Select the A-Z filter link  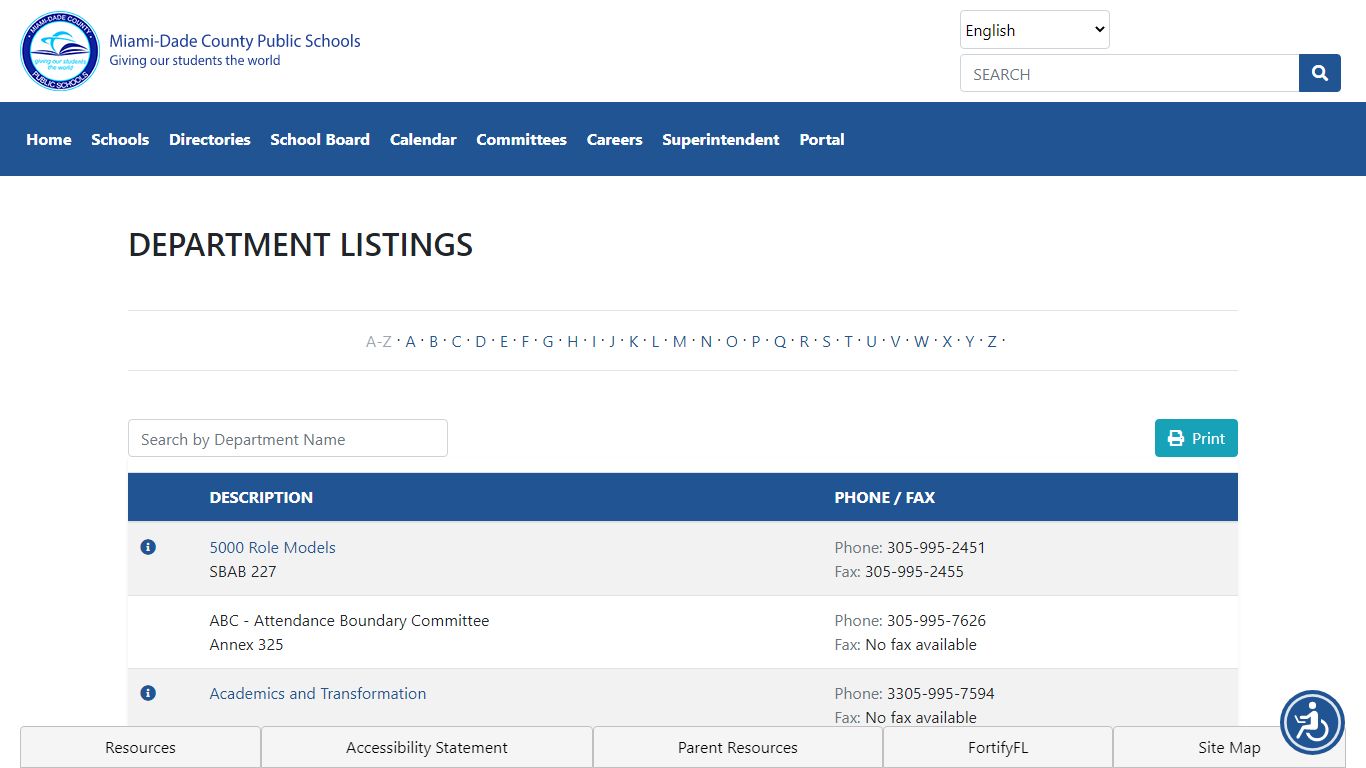point(379,341)
